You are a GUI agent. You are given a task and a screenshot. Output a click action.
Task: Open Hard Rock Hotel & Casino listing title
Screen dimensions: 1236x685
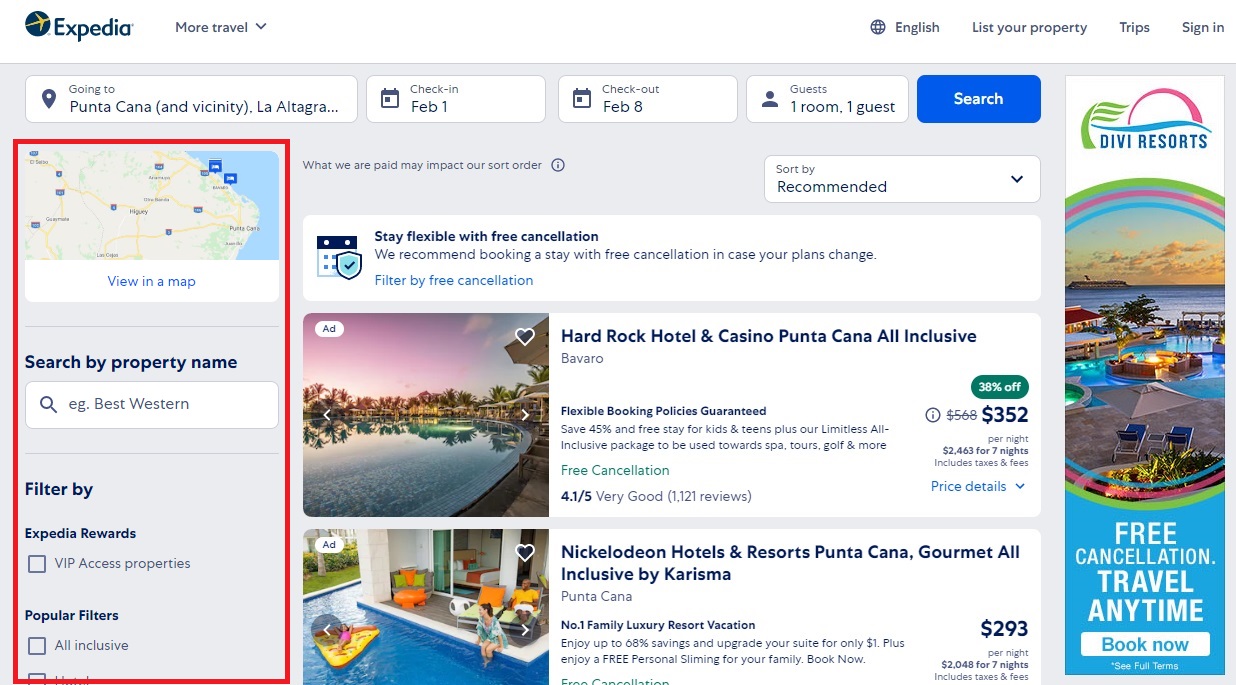(769, 336)
